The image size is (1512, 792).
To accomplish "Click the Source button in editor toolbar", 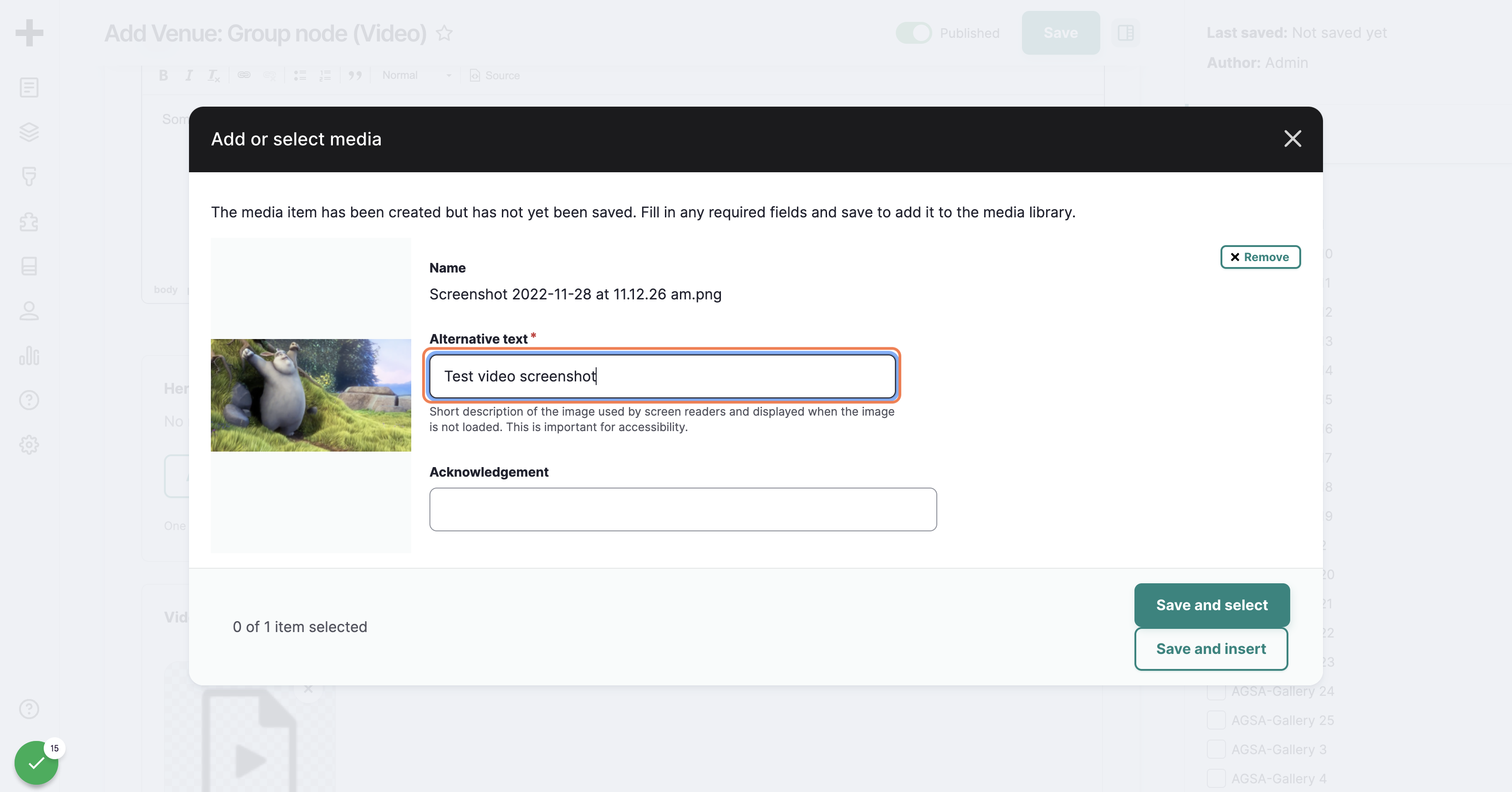I will click(x=495, y=75).
